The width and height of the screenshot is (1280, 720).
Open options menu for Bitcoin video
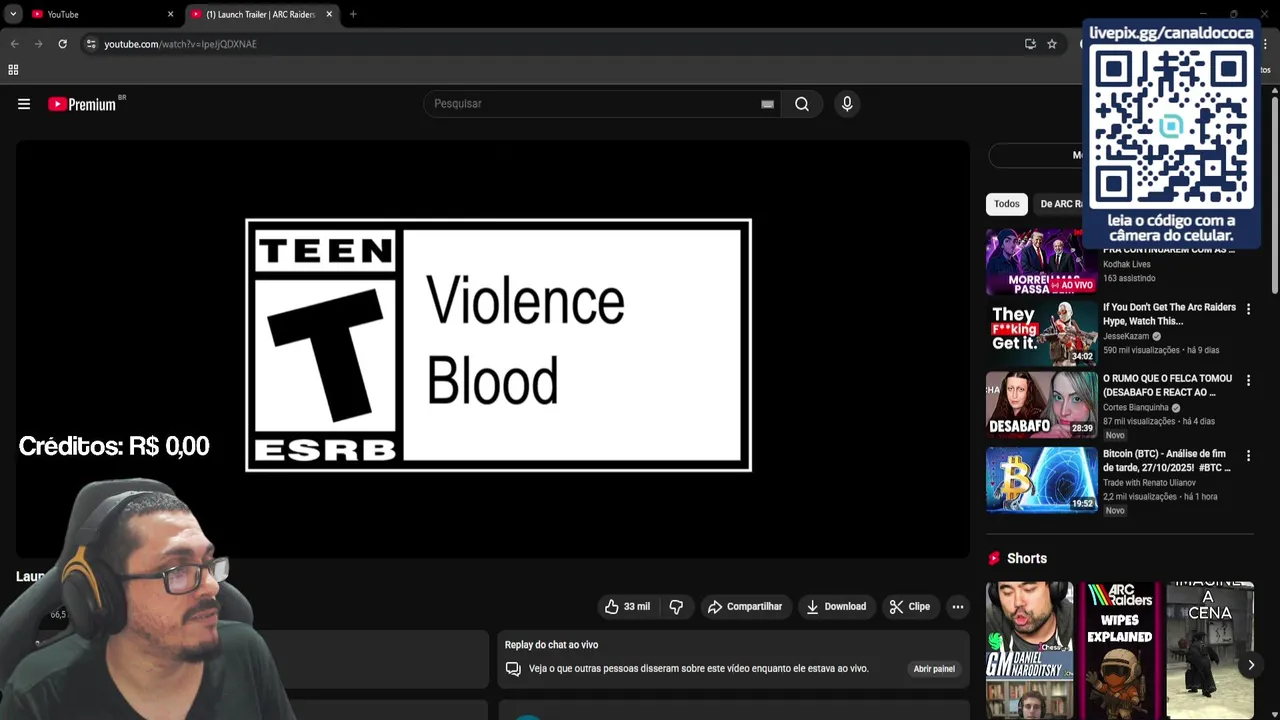1248,456
